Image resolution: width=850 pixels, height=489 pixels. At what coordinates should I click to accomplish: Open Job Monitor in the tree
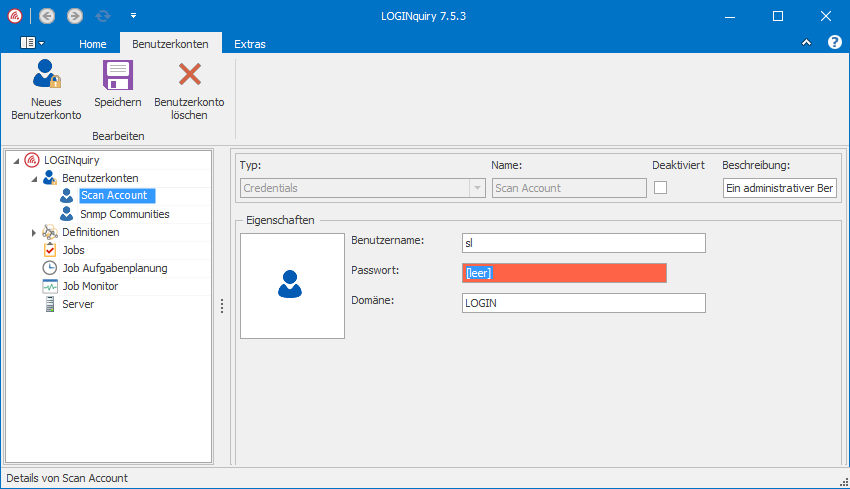click(x=90, y=286)
